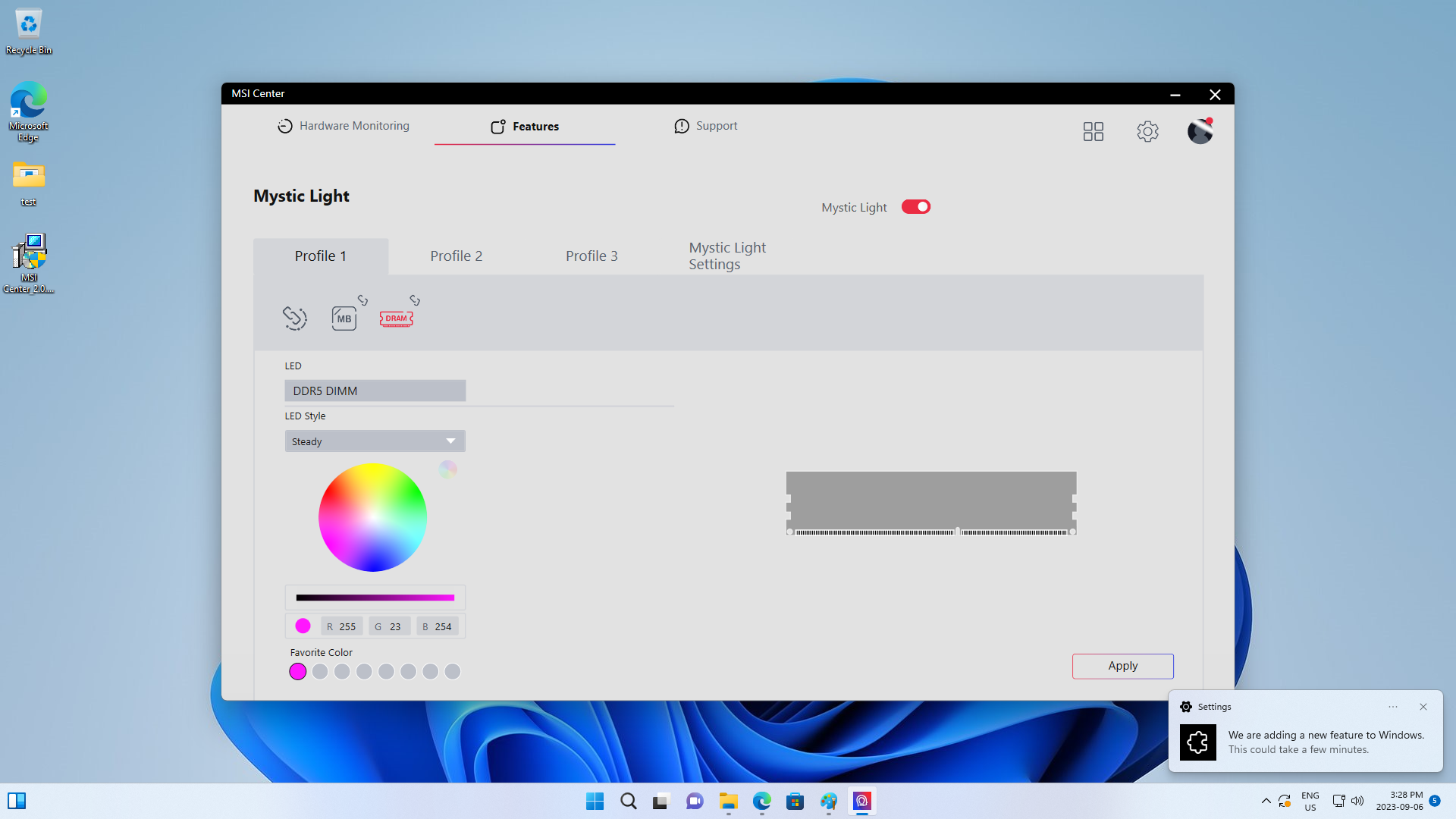The height and width of the screenshot is (819, 1456).
Task: Open the feature grid view icon
Action: tap(1094, 132)
